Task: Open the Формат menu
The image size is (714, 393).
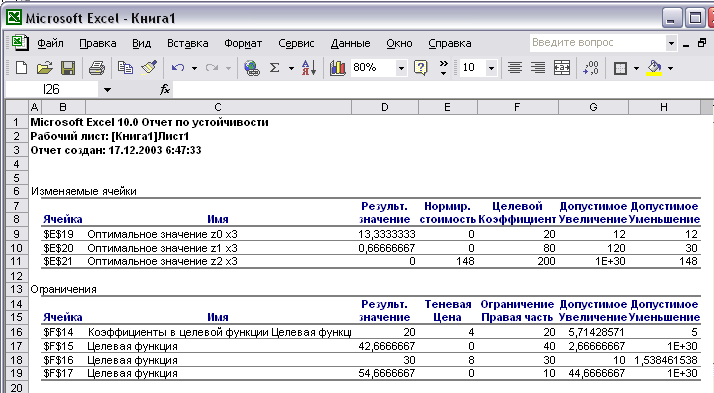Action: click(243, 43)
